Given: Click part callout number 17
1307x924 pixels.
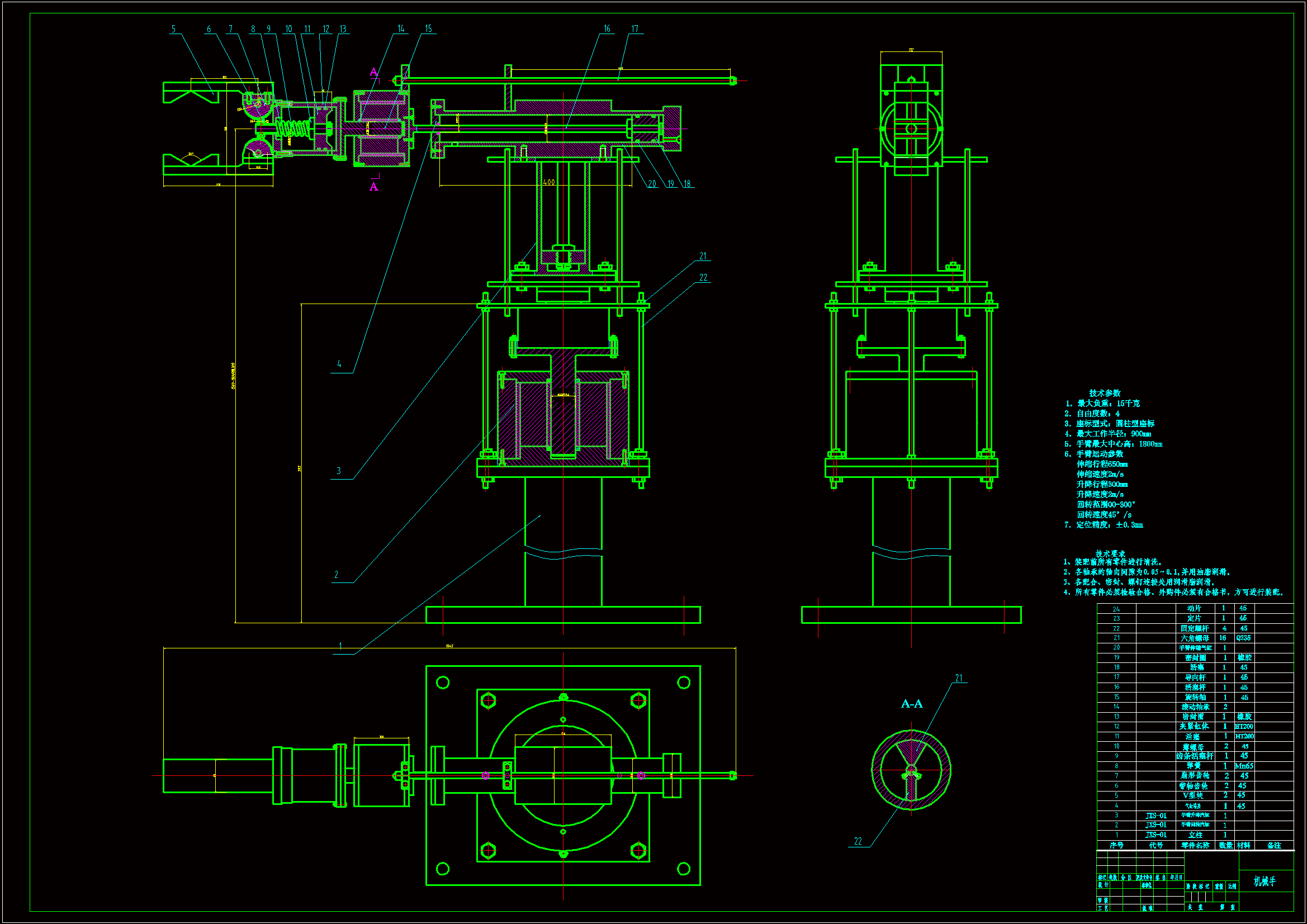Looking at the screenshot, I should click(x=634, y=29).
